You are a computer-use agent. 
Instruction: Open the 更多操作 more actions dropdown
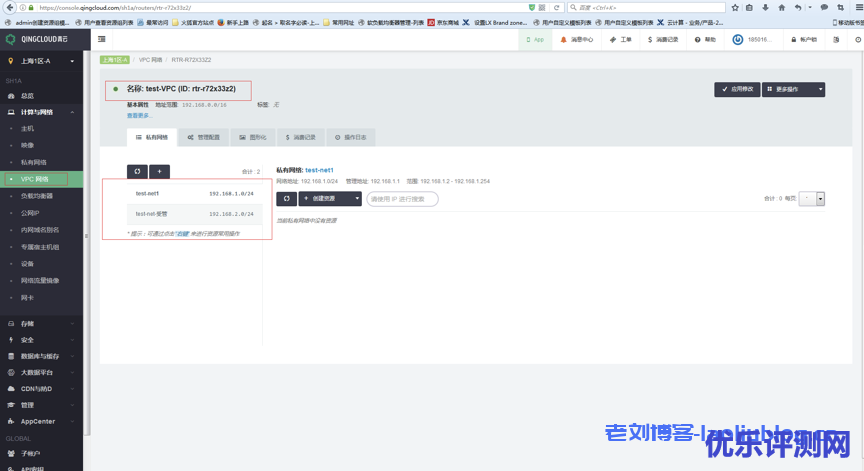(x=793, y=89)
